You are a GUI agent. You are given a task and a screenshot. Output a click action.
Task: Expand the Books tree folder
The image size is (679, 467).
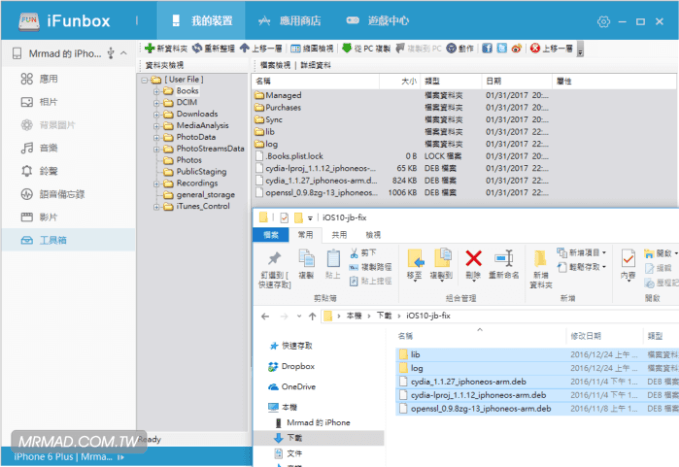click(156, 91)
